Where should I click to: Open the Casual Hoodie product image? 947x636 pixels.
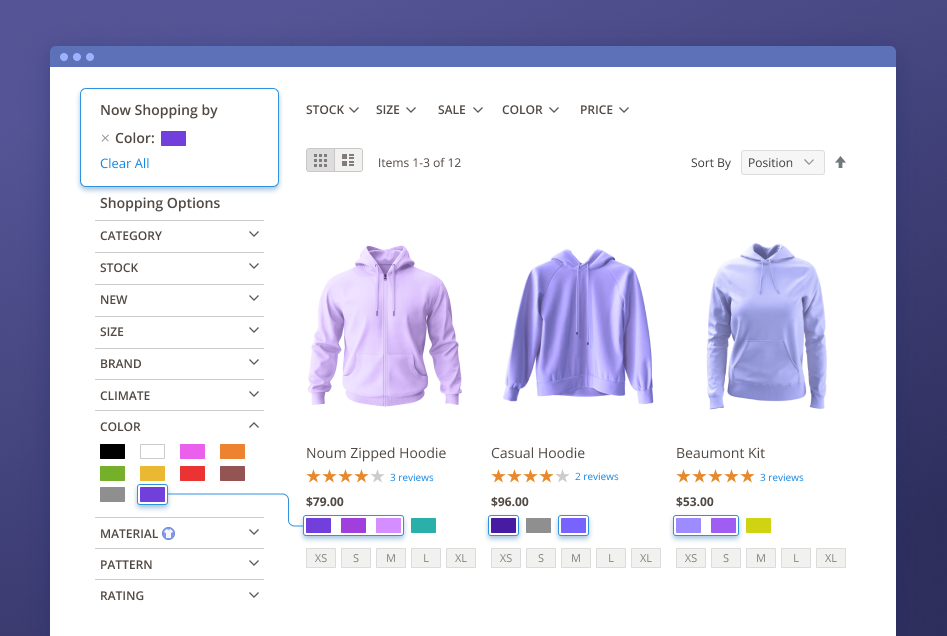tap(575, 325)
